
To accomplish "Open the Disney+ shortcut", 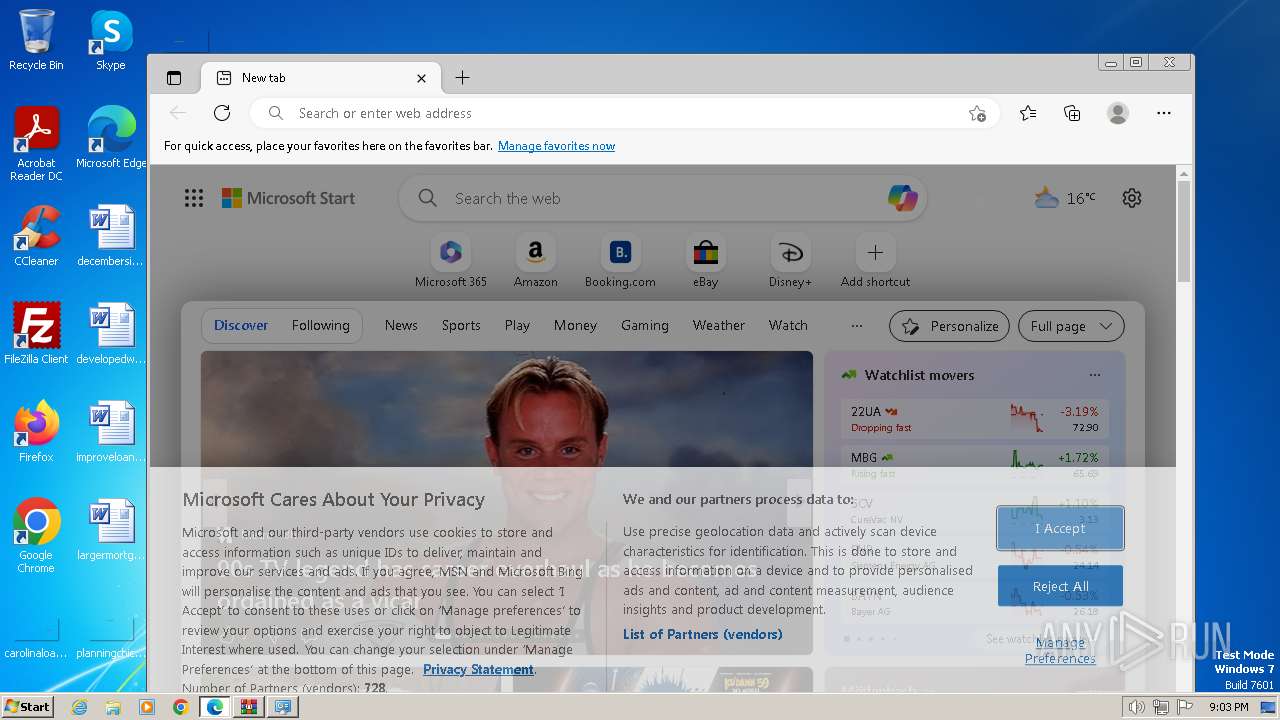I will point(790,262).
